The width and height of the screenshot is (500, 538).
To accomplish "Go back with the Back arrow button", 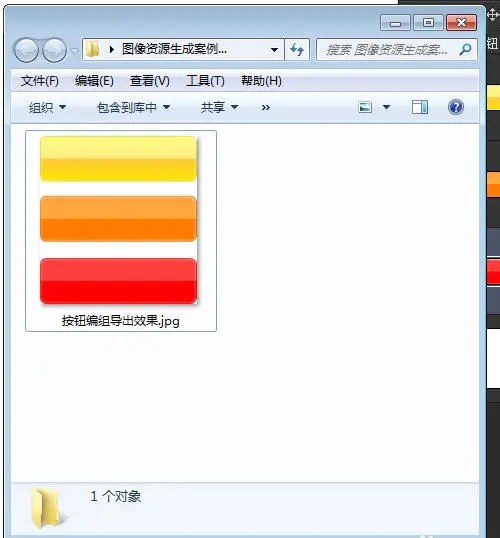I will pos(25,50).
